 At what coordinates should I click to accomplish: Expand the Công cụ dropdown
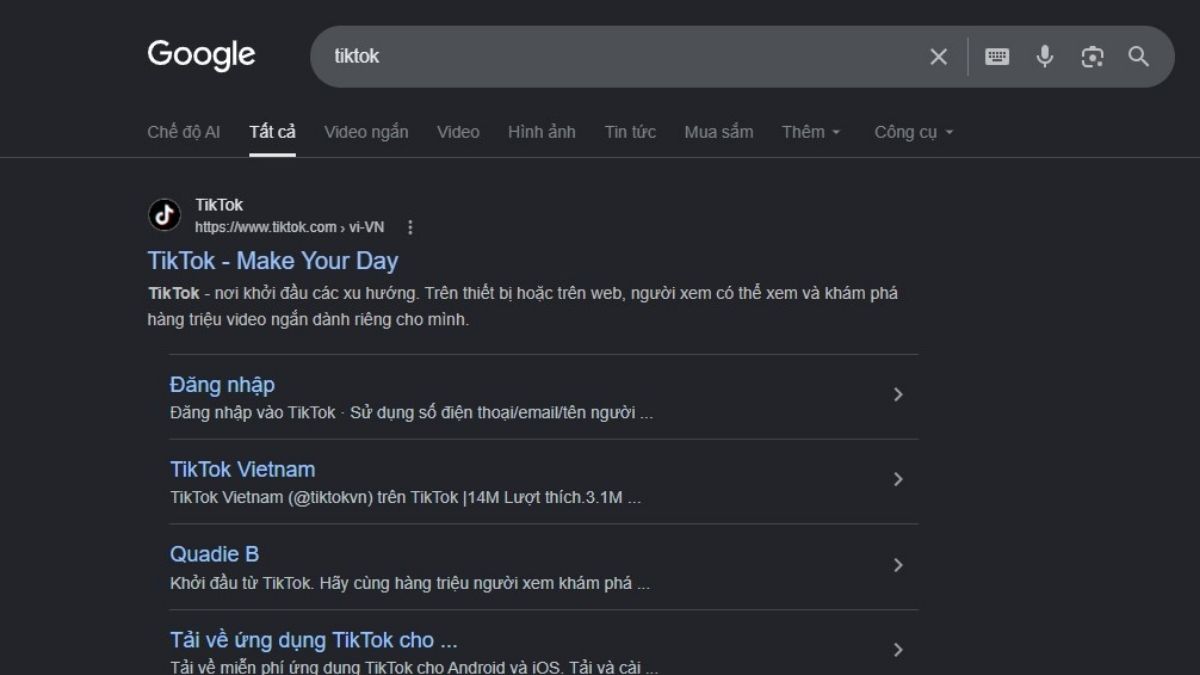tap(914, 132)
